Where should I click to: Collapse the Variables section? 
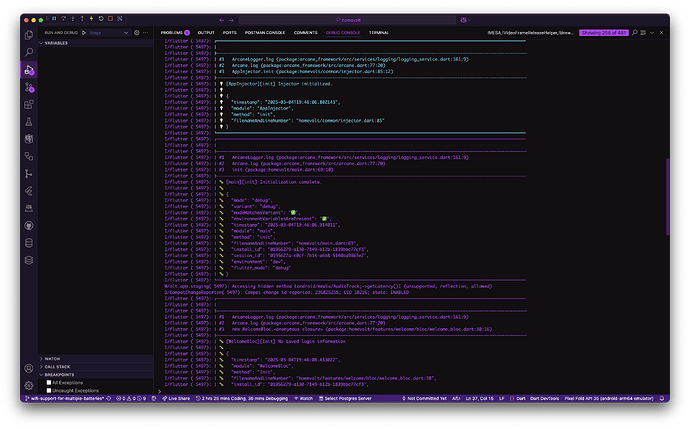point(96,43)
